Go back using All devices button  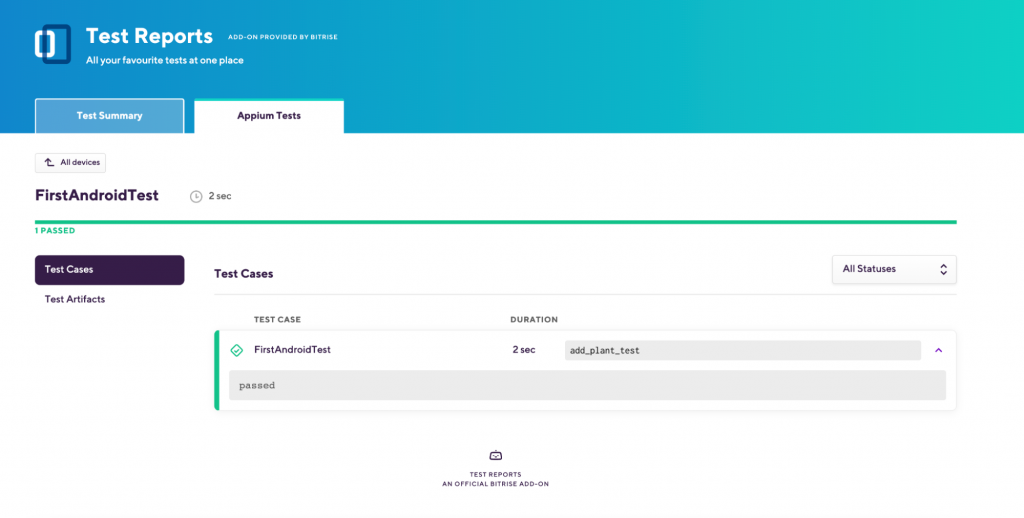[71, 163]
